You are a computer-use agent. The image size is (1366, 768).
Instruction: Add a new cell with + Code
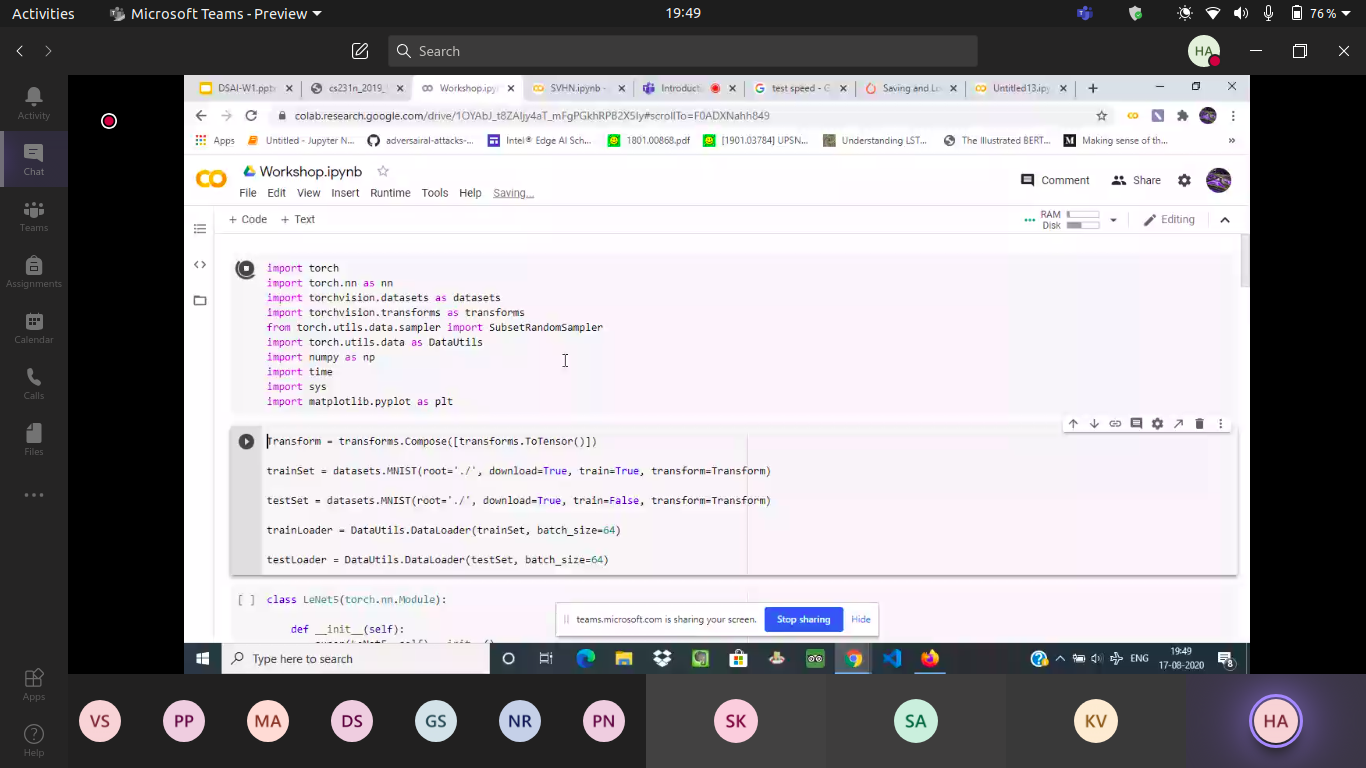click(248, 219)
